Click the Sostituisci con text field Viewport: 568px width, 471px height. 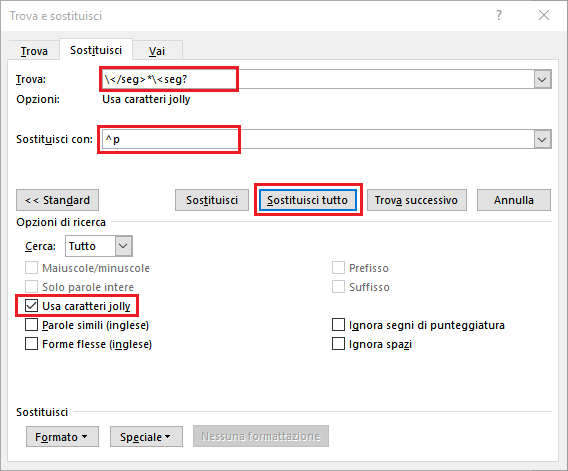(x=318, y=139)
